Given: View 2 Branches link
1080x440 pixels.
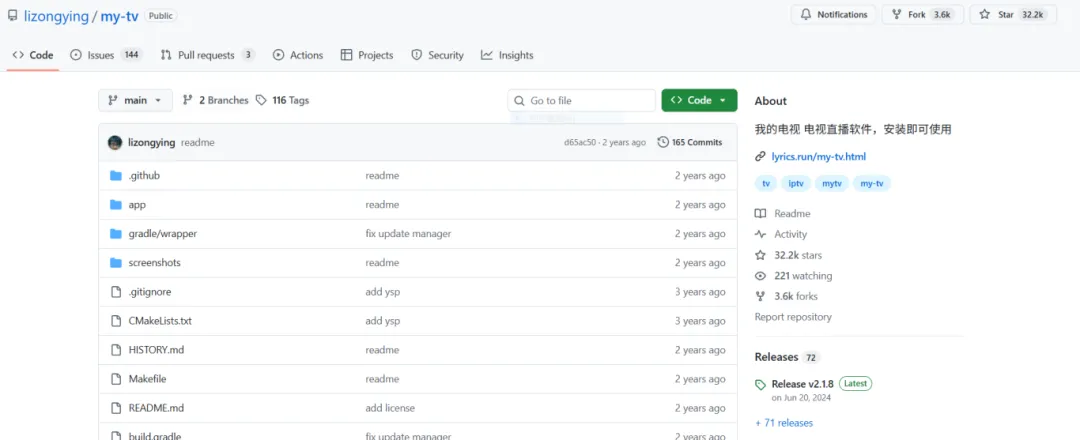Looking at the screenshot, I should coord(215,101).
